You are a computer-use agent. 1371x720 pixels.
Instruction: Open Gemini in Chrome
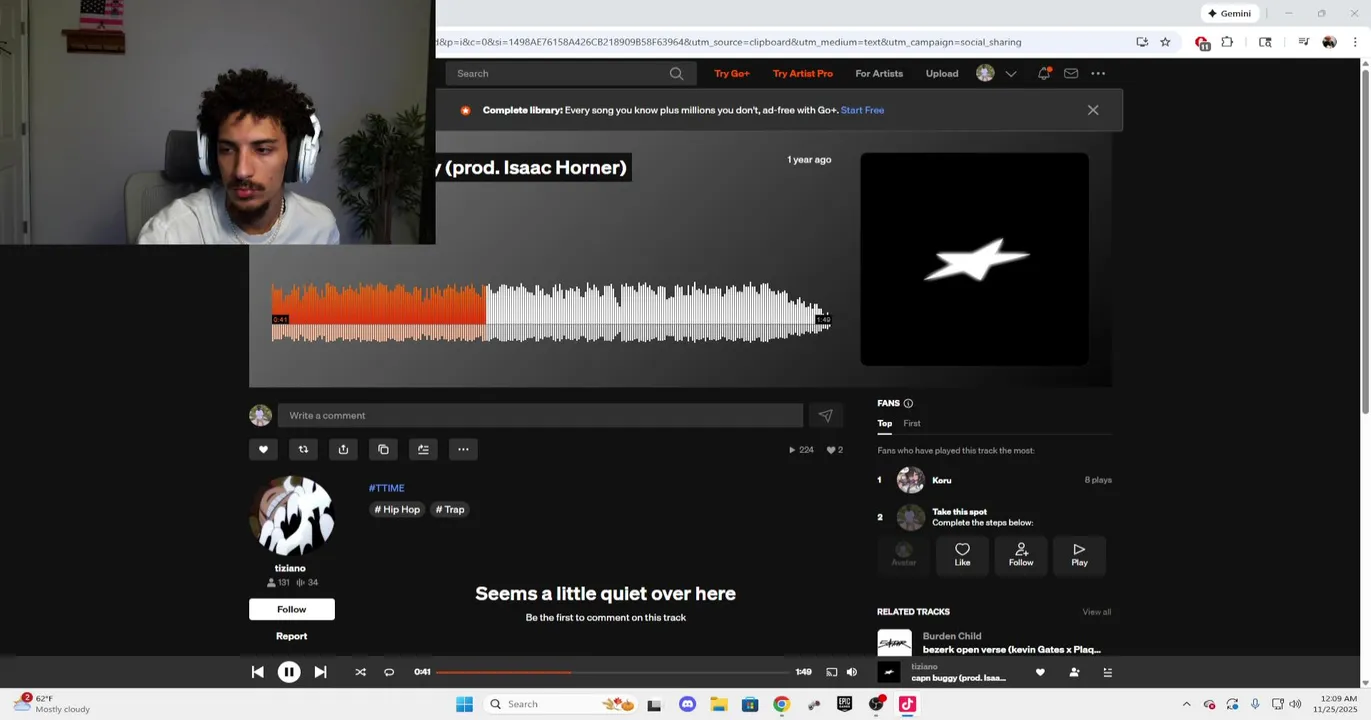[1229, 13]
